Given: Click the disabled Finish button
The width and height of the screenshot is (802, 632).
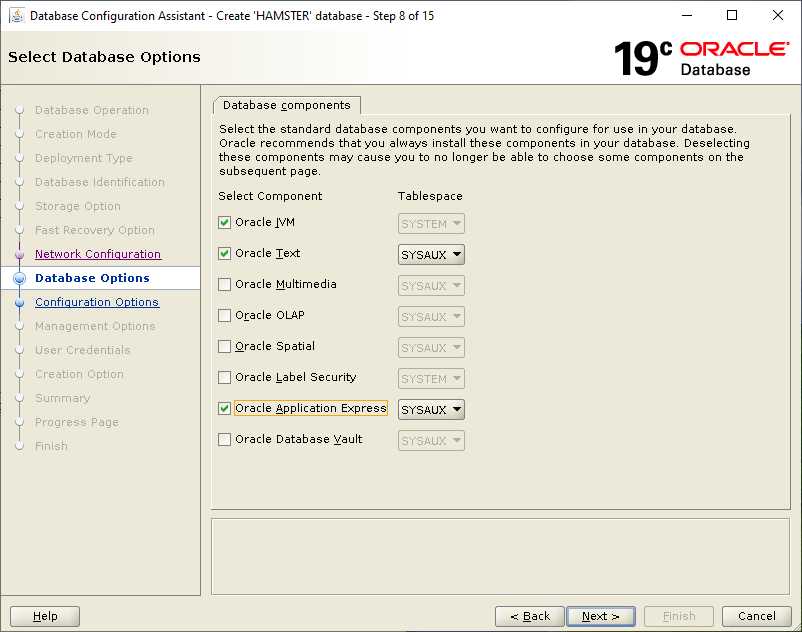Looking at the screenshot, I should 679,616.
